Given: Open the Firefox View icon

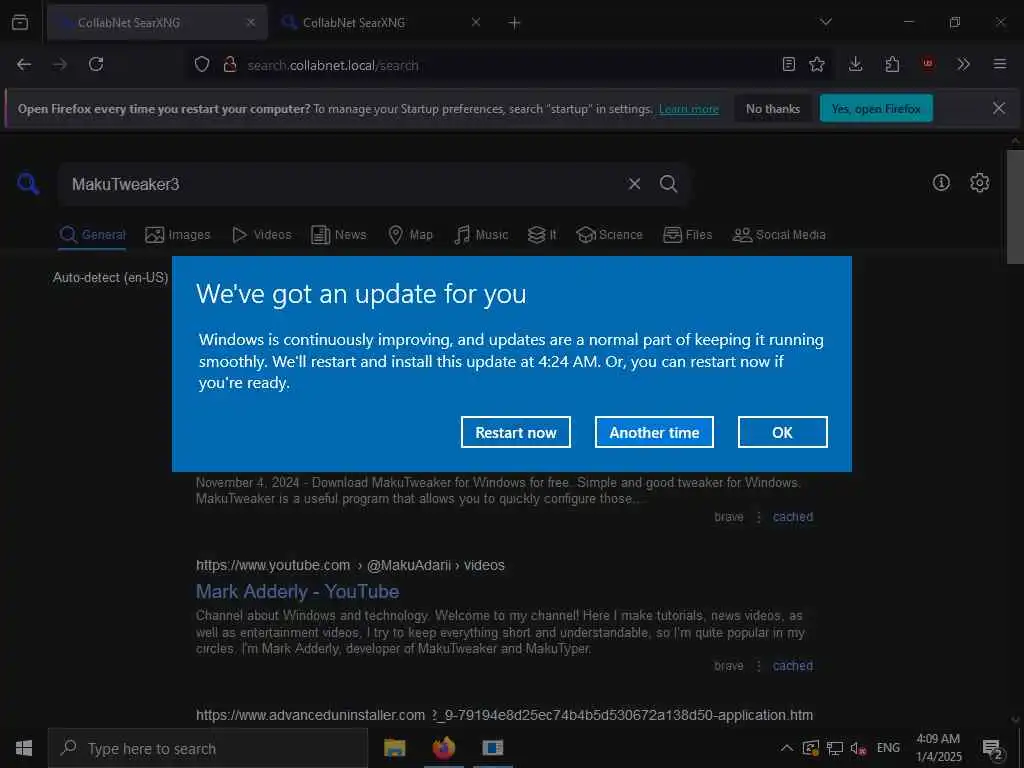Looking at the screenshot, I should click(20, 23).
